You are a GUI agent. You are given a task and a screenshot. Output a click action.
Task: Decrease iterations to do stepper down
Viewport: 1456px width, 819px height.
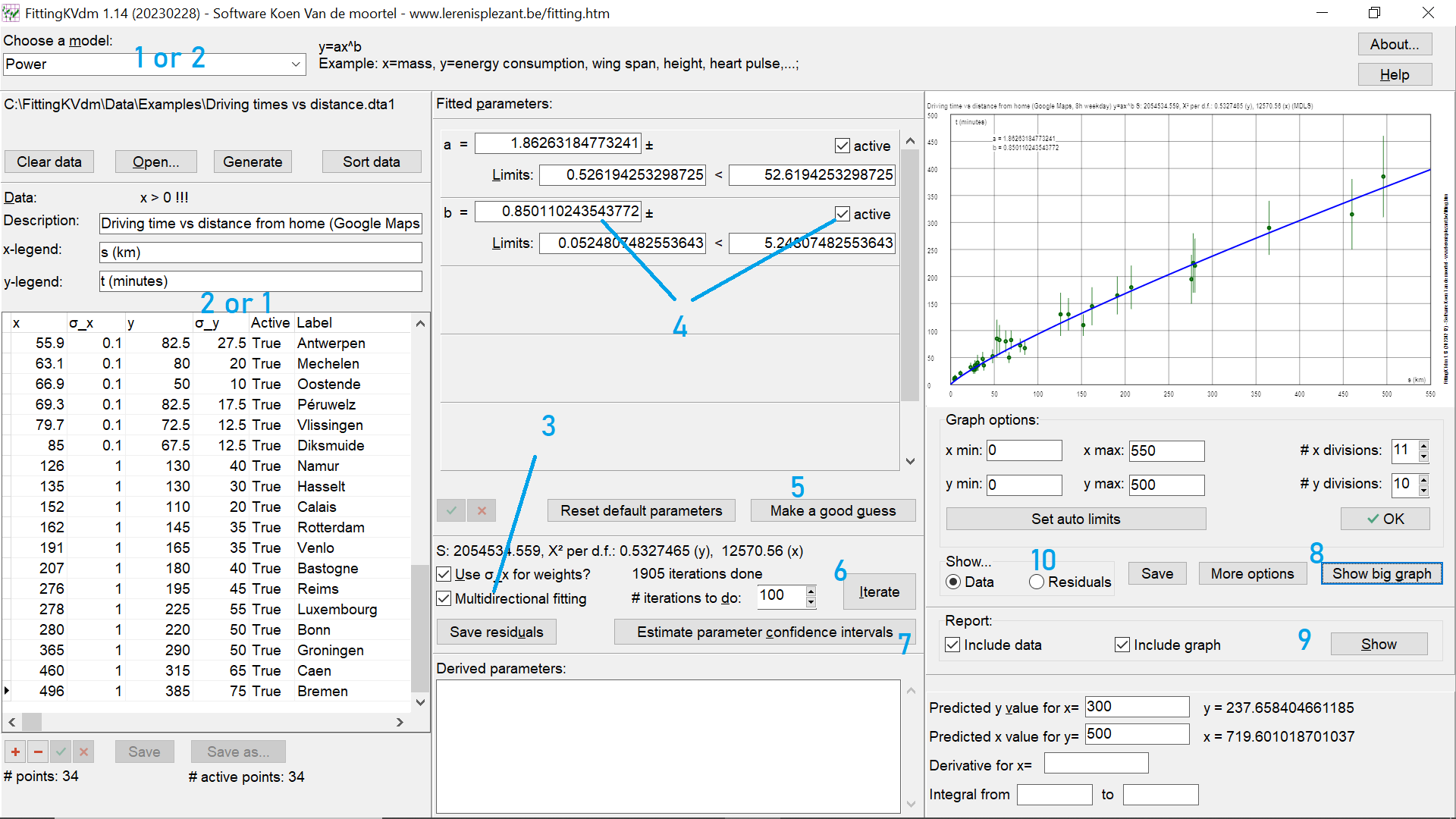click(811, 602)
